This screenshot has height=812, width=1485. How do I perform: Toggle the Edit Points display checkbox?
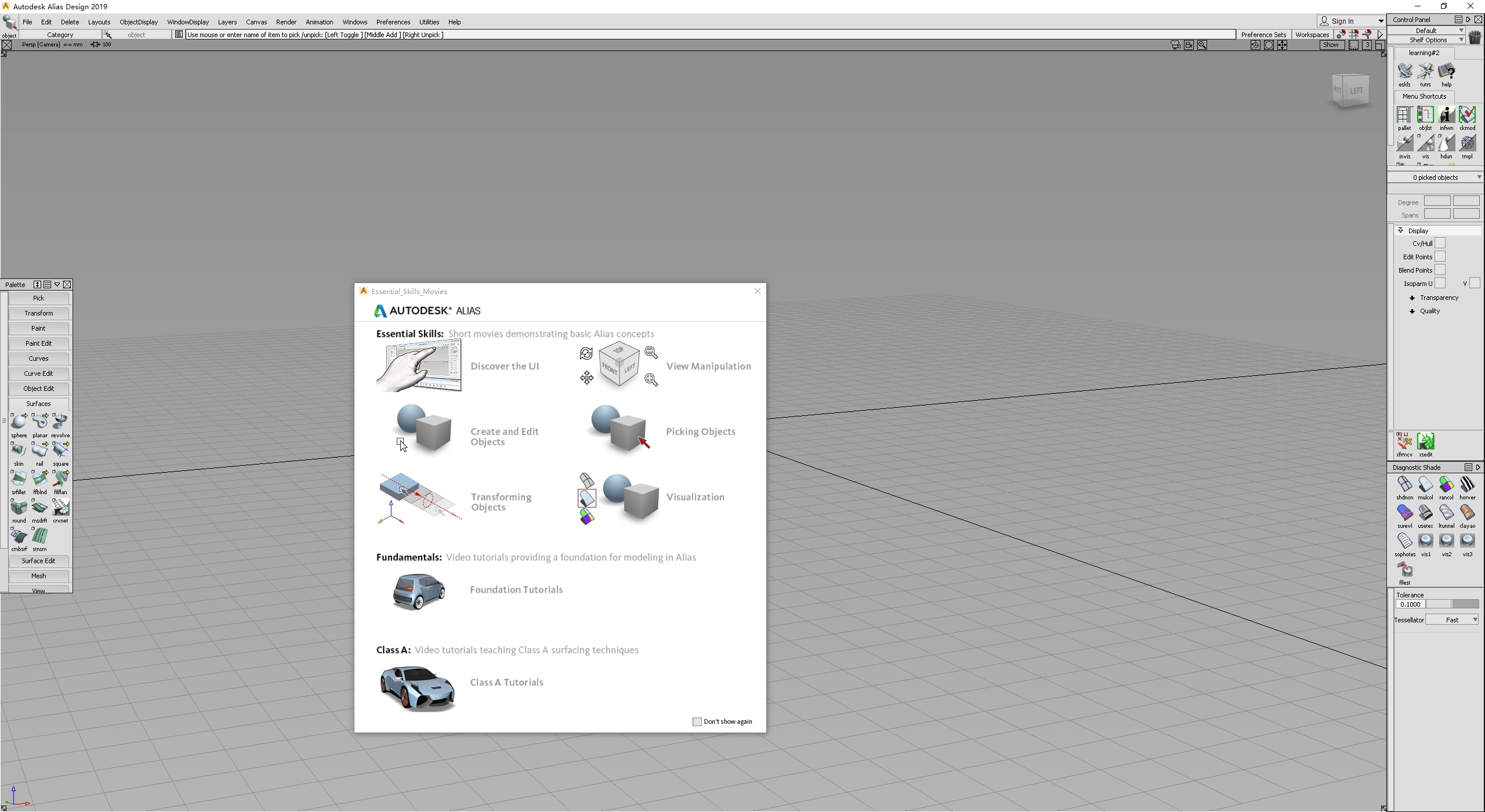point(1440,257)
